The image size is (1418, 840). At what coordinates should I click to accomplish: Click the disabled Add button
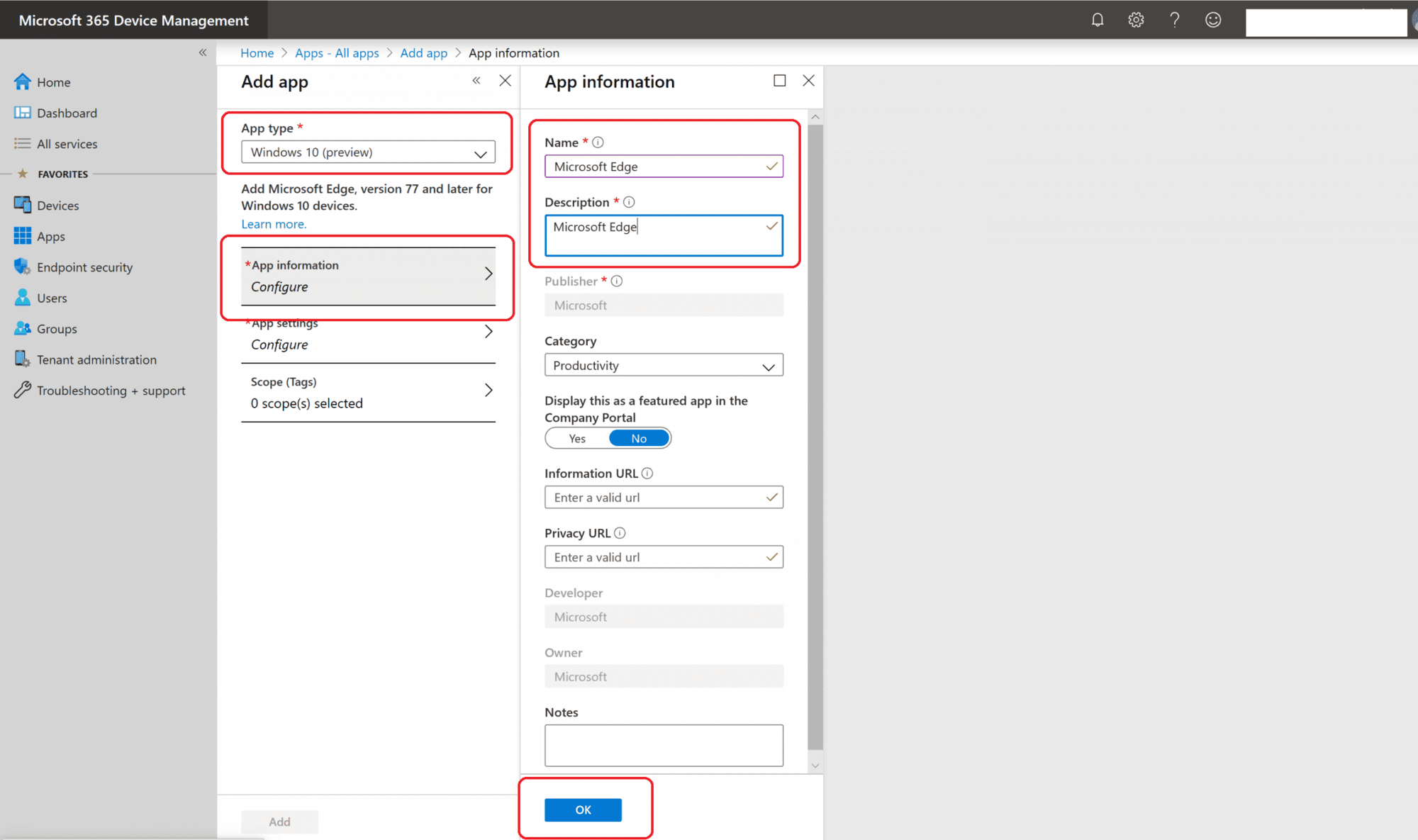coord(279,822)
